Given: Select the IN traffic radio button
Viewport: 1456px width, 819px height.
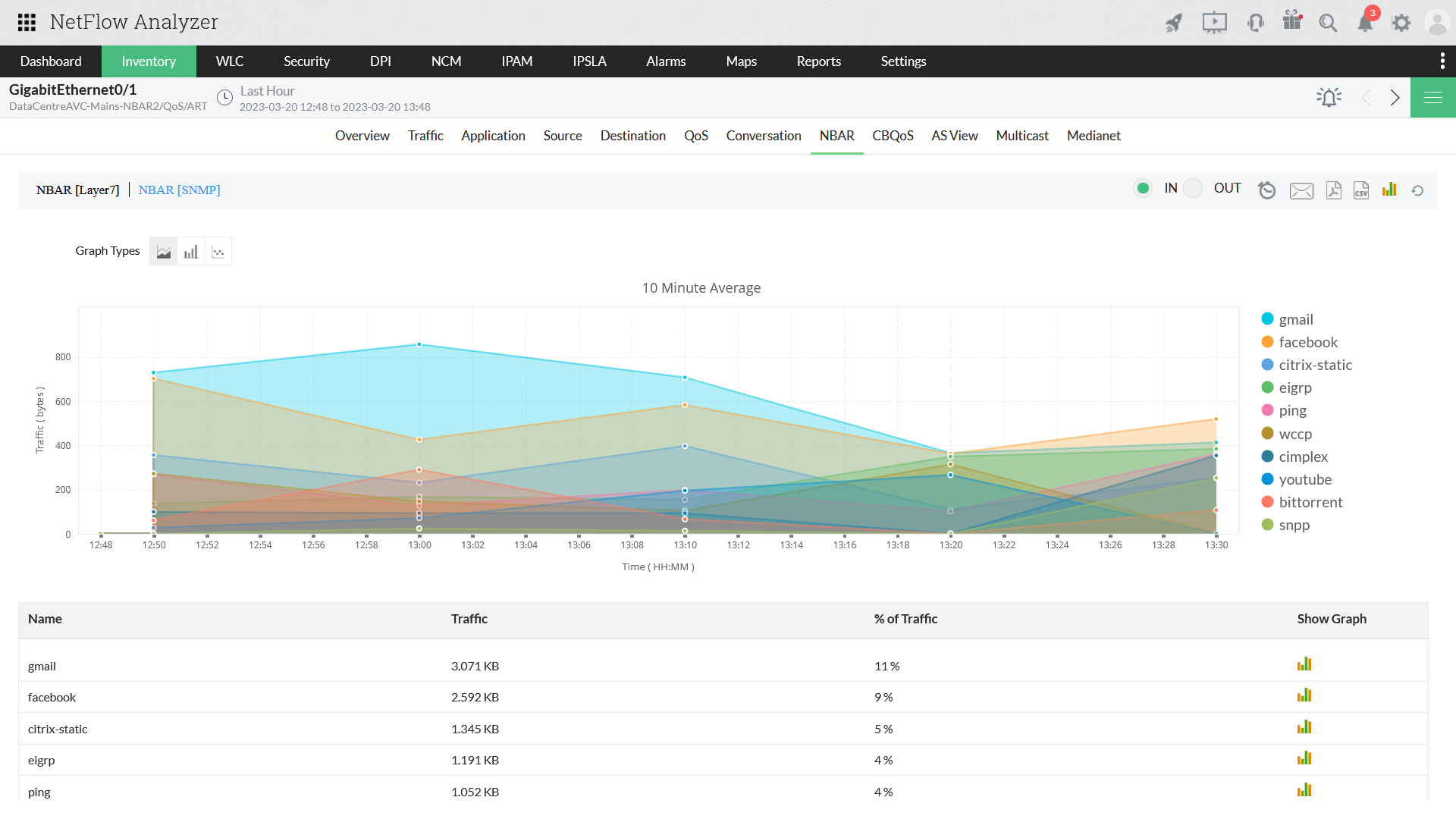Looking at the screenshot, I should pos(1143,188).
